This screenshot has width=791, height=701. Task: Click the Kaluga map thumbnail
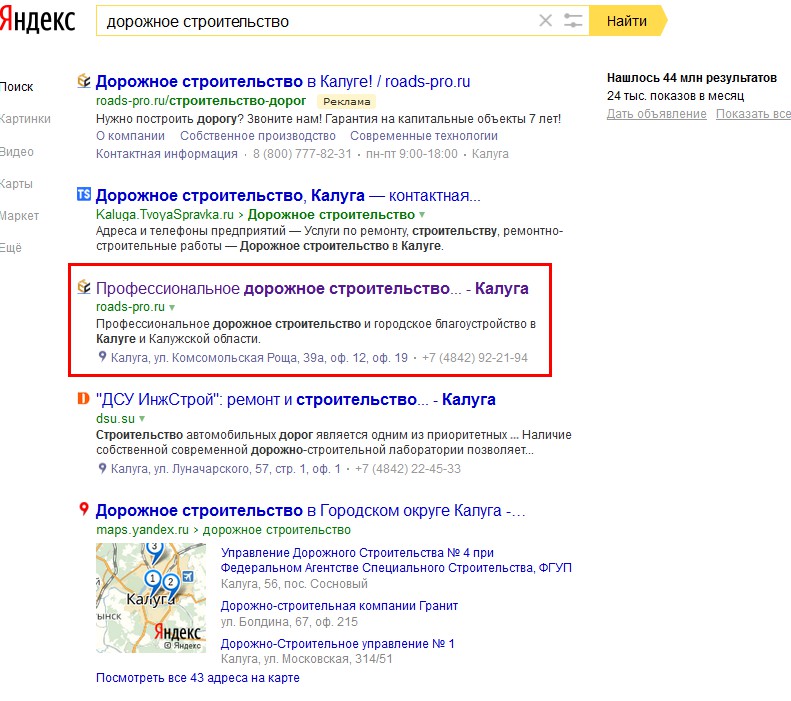151,598
